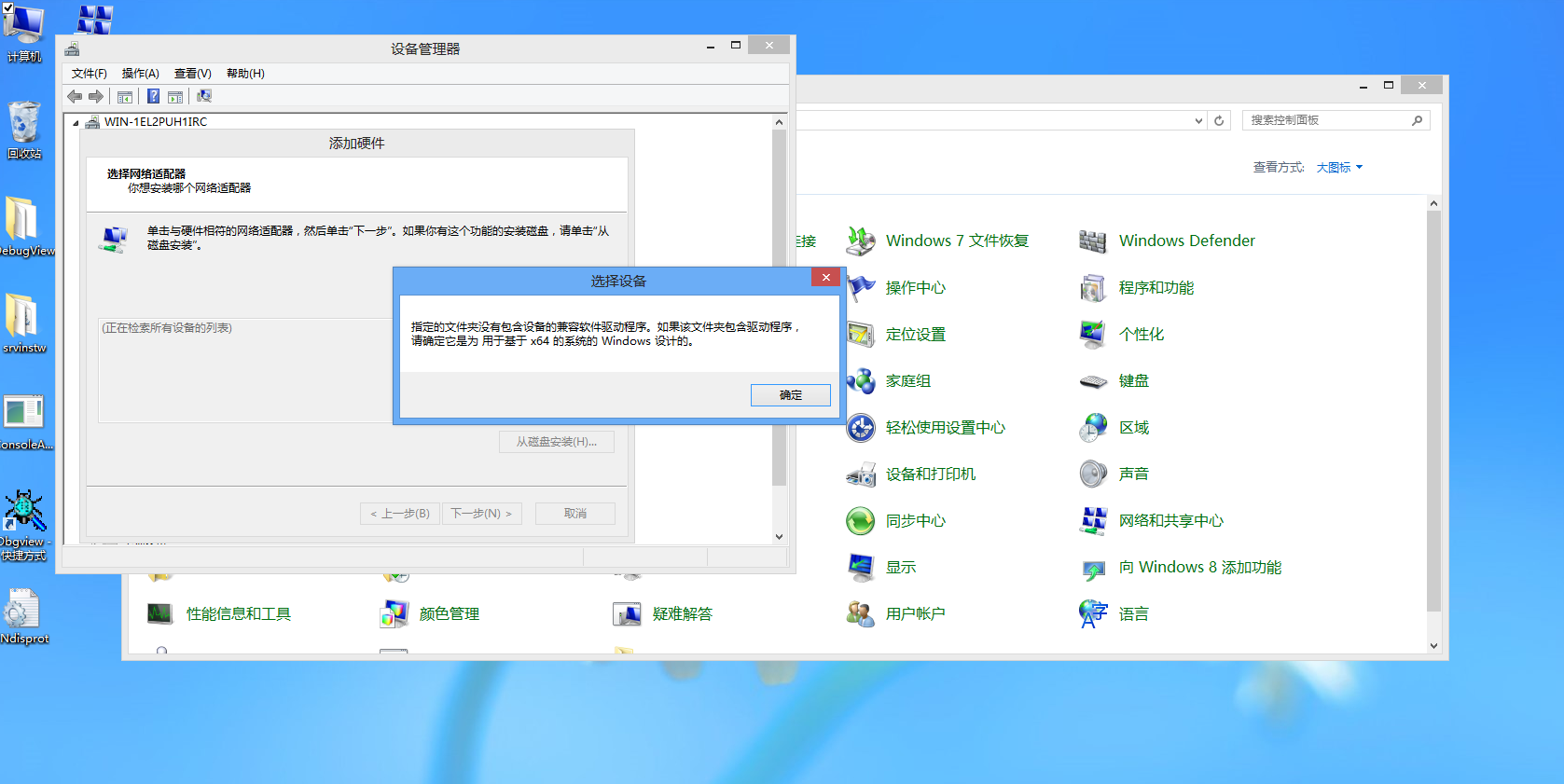Click 取消 in Add Hardware wizard
Viewport: 1564px width, 784px height.
(x=575, y=514)
